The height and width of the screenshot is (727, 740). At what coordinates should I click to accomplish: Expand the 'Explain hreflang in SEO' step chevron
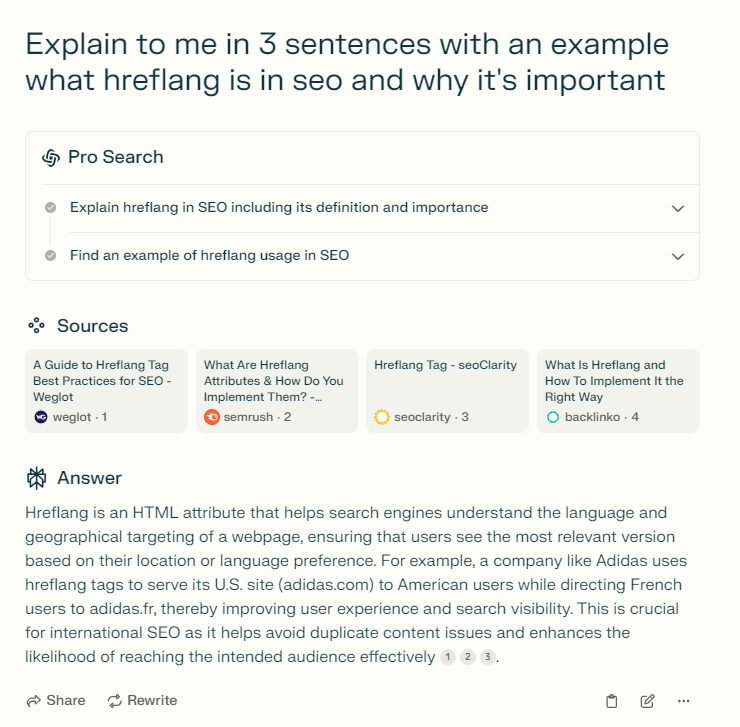pyautogui.click(x=678, y=209)
